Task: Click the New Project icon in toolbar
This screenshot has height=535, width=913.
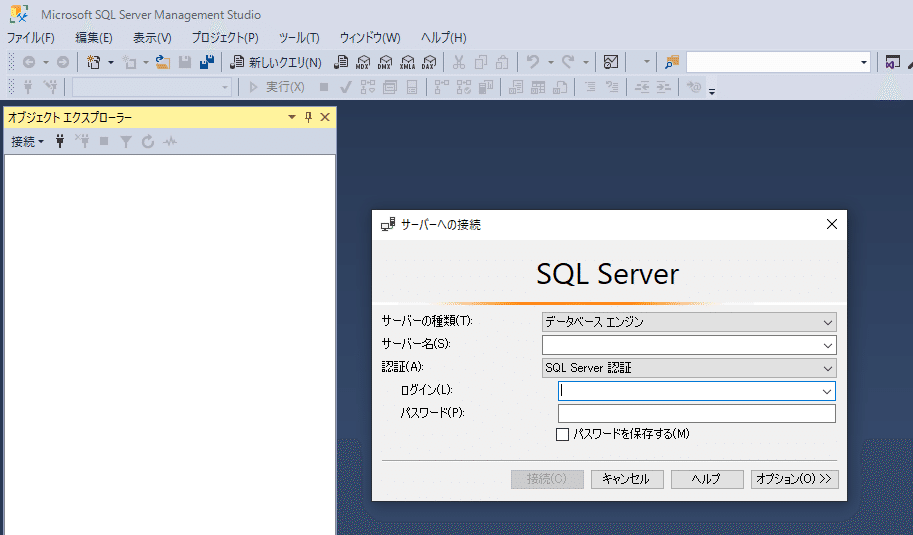Action: pos(93,62)
